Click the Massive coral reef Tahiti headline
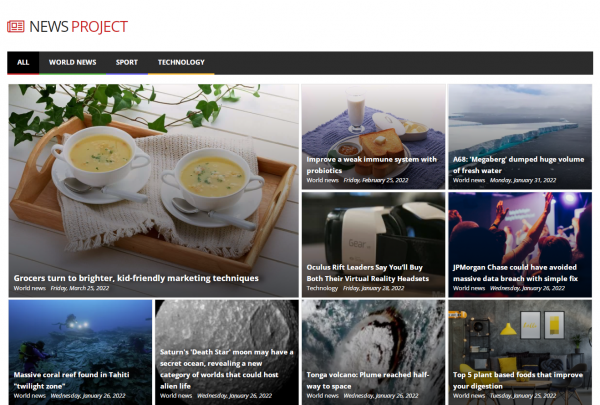The width and height of the screenshot is (600, 405). coord(72,381)
